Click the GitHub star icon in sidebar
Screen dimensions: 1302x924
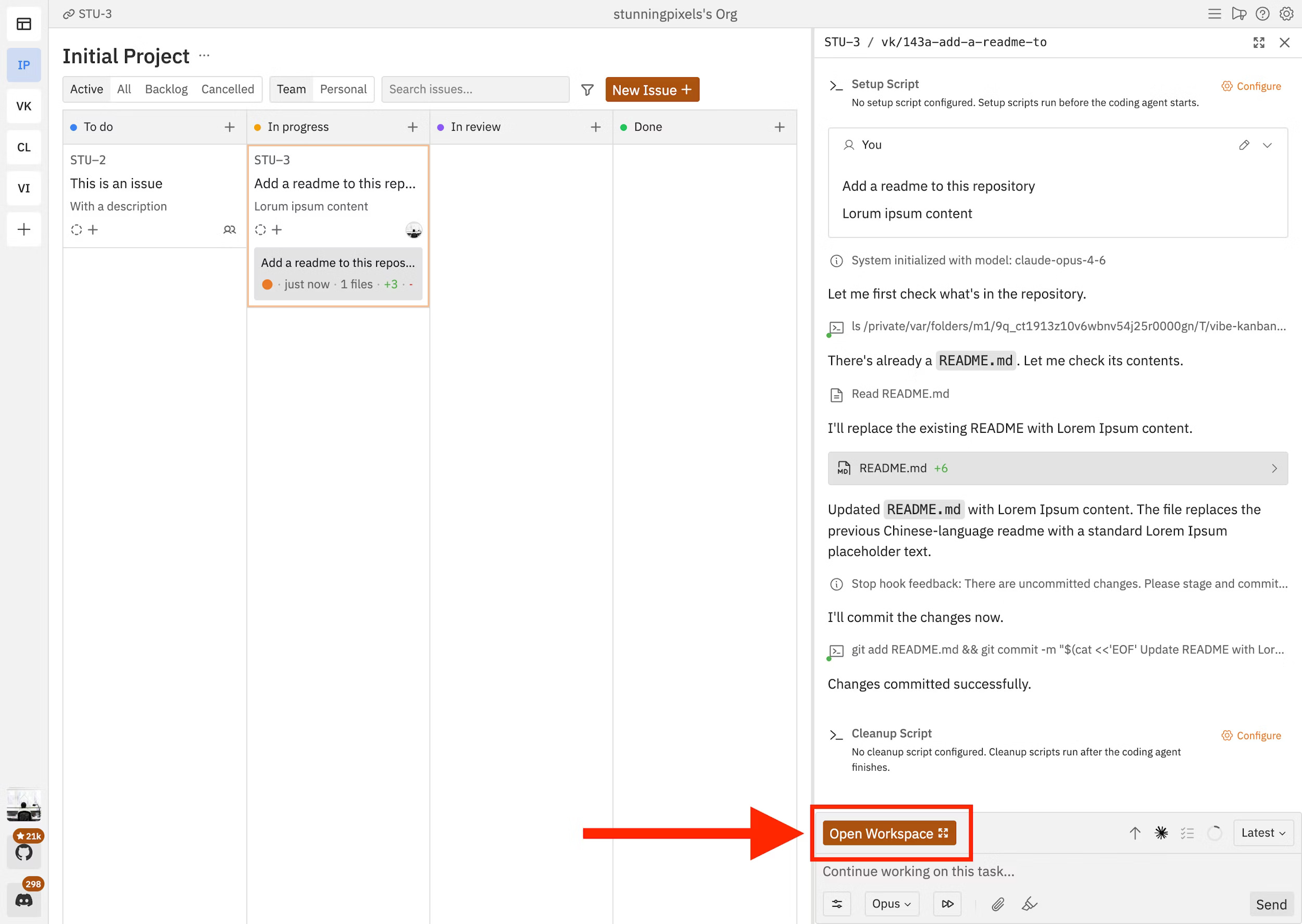[24, 852]
